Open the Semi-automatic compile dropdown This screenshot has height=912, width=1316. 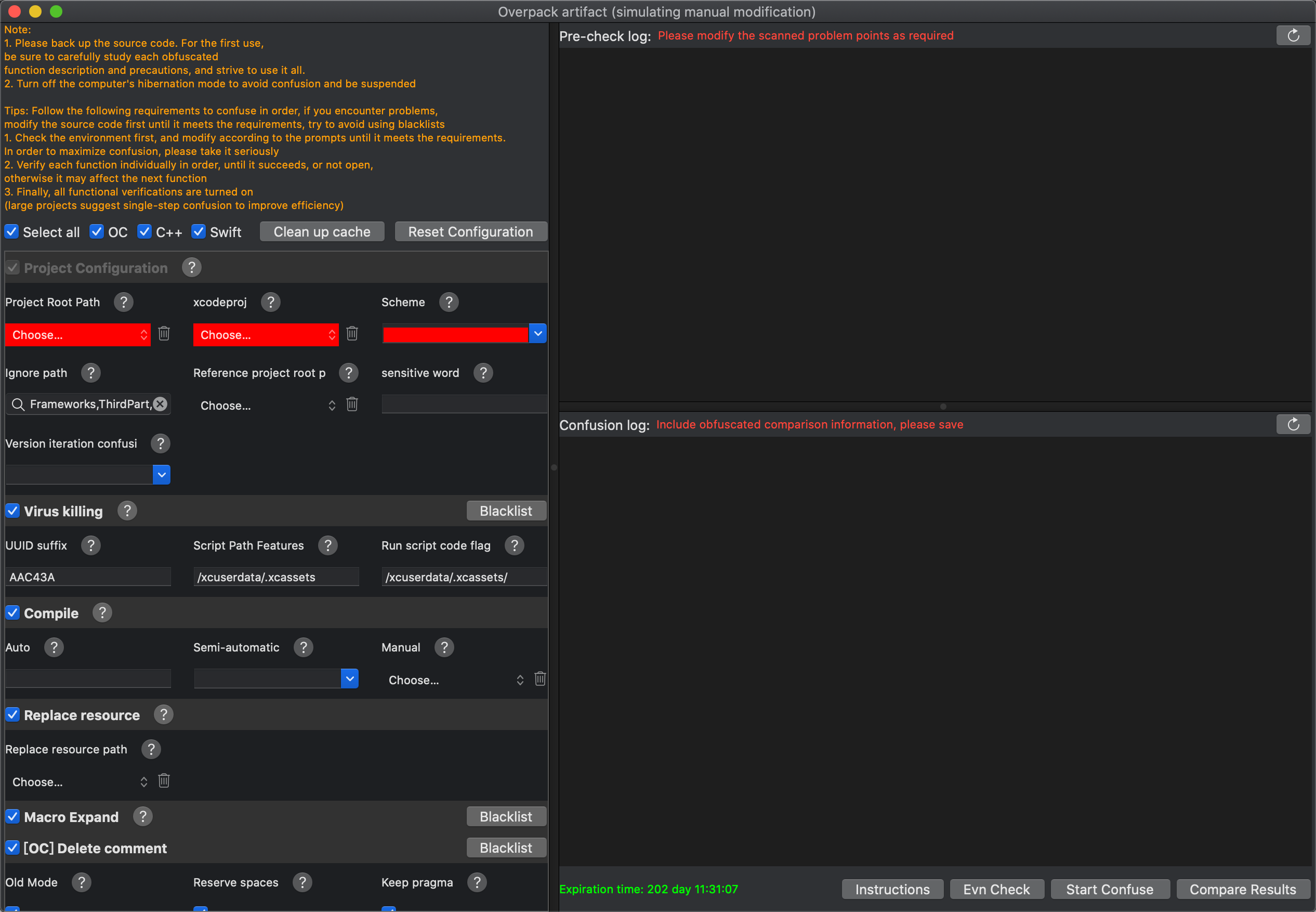tap(350, 679)
